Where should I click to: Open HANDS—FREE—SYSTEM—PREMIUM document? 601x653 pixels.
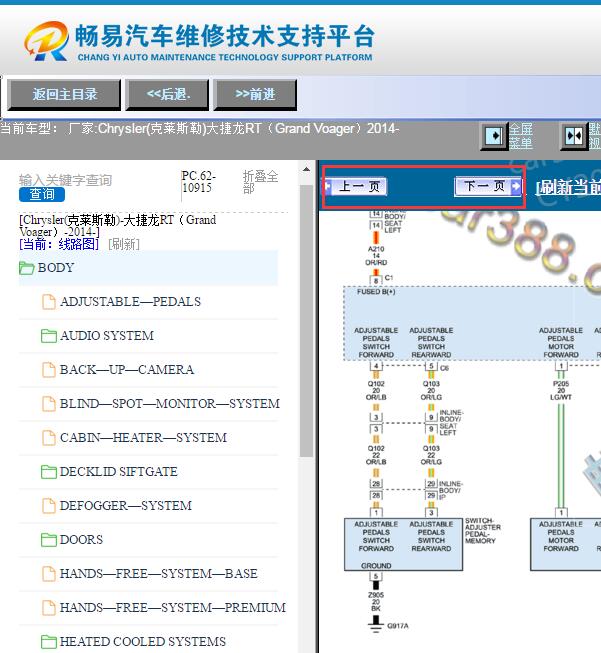[x=173, y=608]
